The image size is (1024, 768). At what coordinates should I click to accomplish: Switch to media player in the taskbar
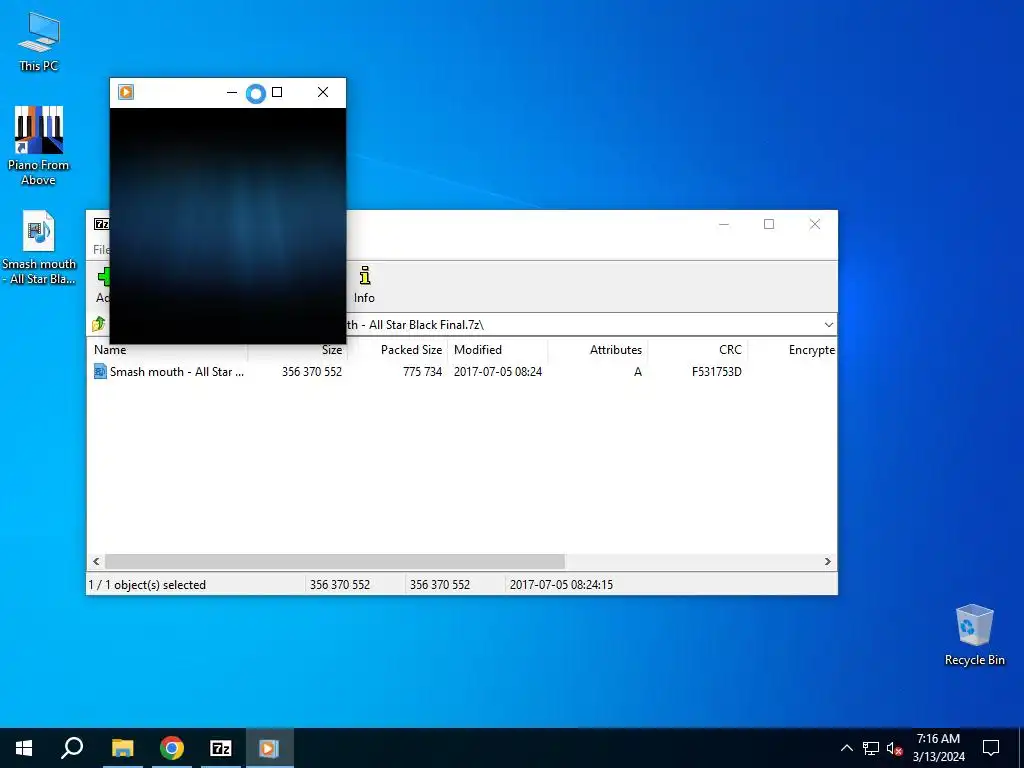coord(269,748)
